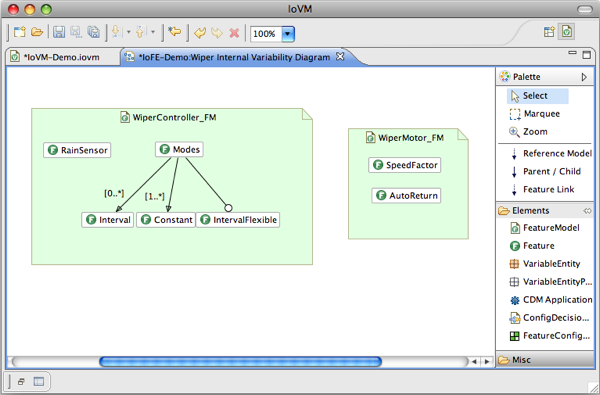Viewport: 600px width, 395px height.
Task: Select Feature in Elements palette
Action: (532, 246)
